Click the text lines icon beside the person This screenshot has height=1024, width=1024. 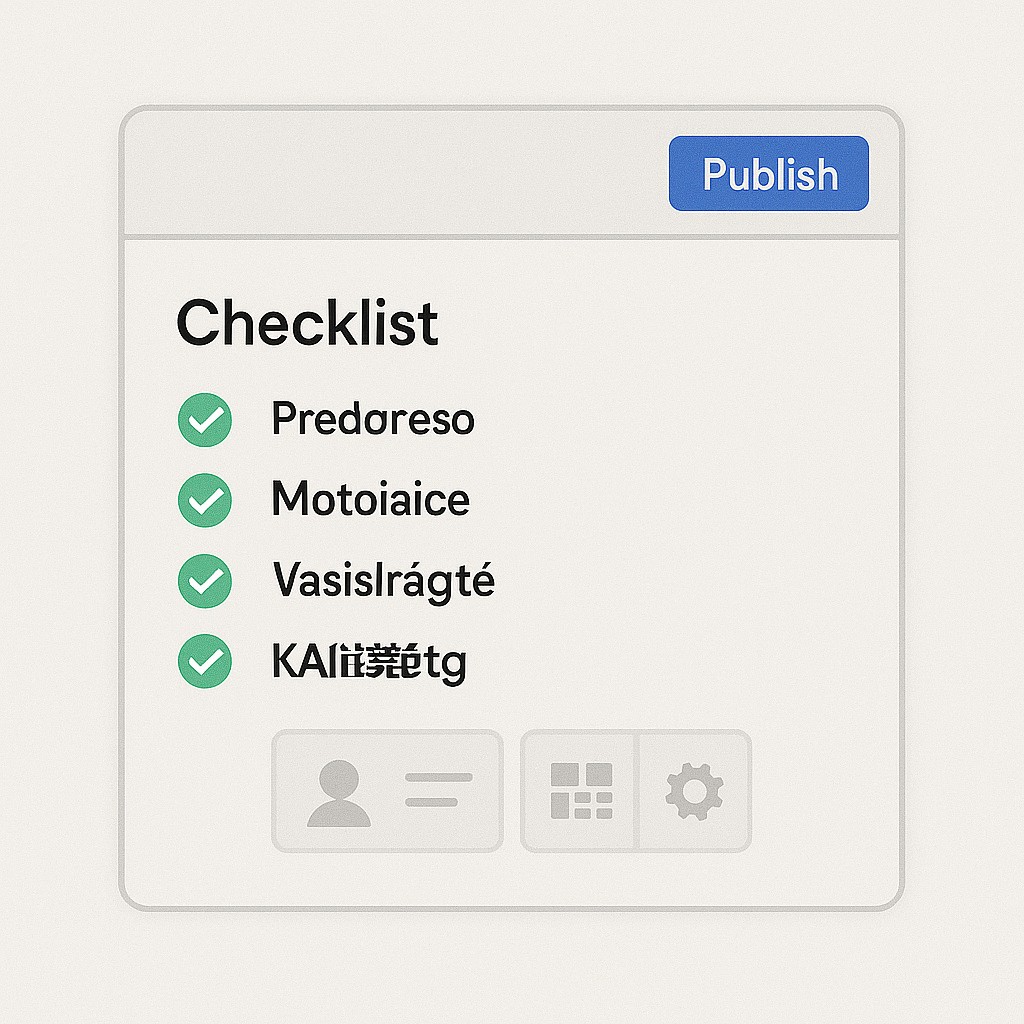[438, 790]
